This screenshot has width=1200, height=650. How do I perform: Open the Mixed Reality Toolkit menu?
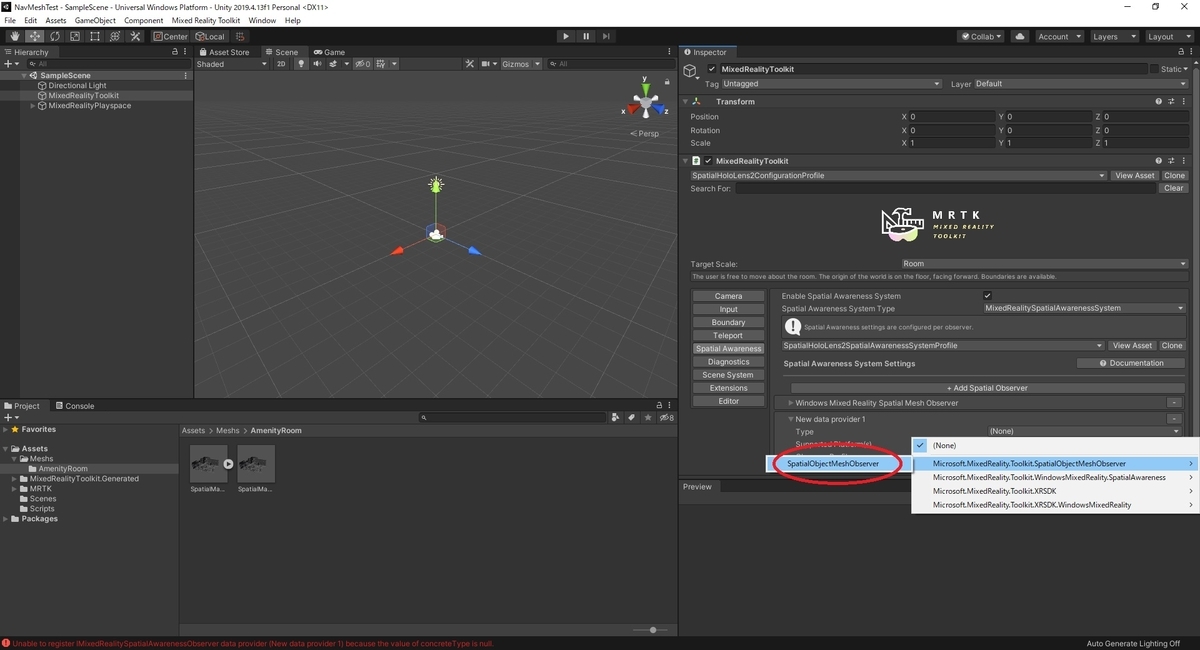(x=206, y=20)
